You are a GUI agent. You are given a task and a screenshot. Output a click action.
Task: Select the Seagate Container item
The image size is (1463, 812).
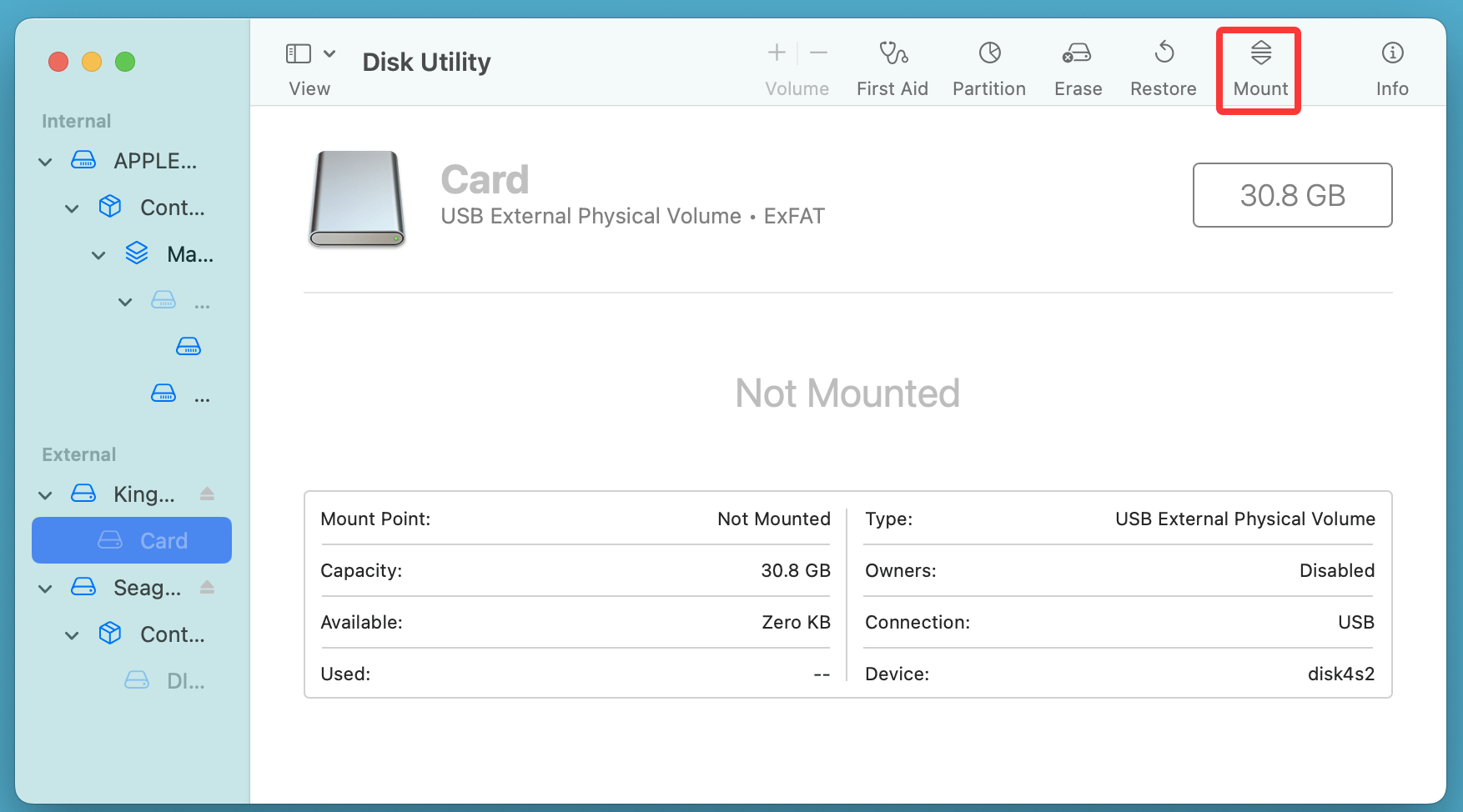point(171,634)
